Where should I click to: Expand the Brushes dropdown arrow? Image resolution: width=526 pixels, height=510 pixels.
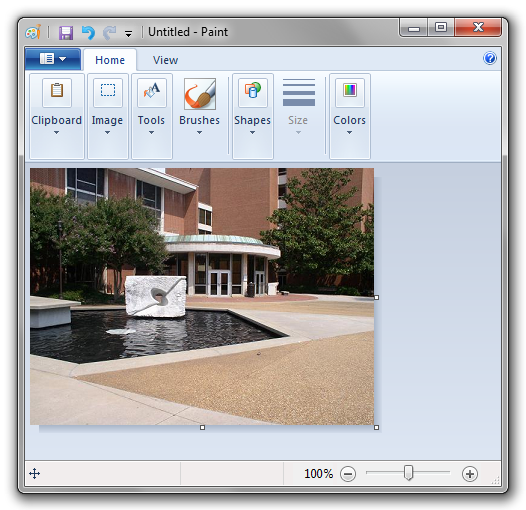coord(199,133)
